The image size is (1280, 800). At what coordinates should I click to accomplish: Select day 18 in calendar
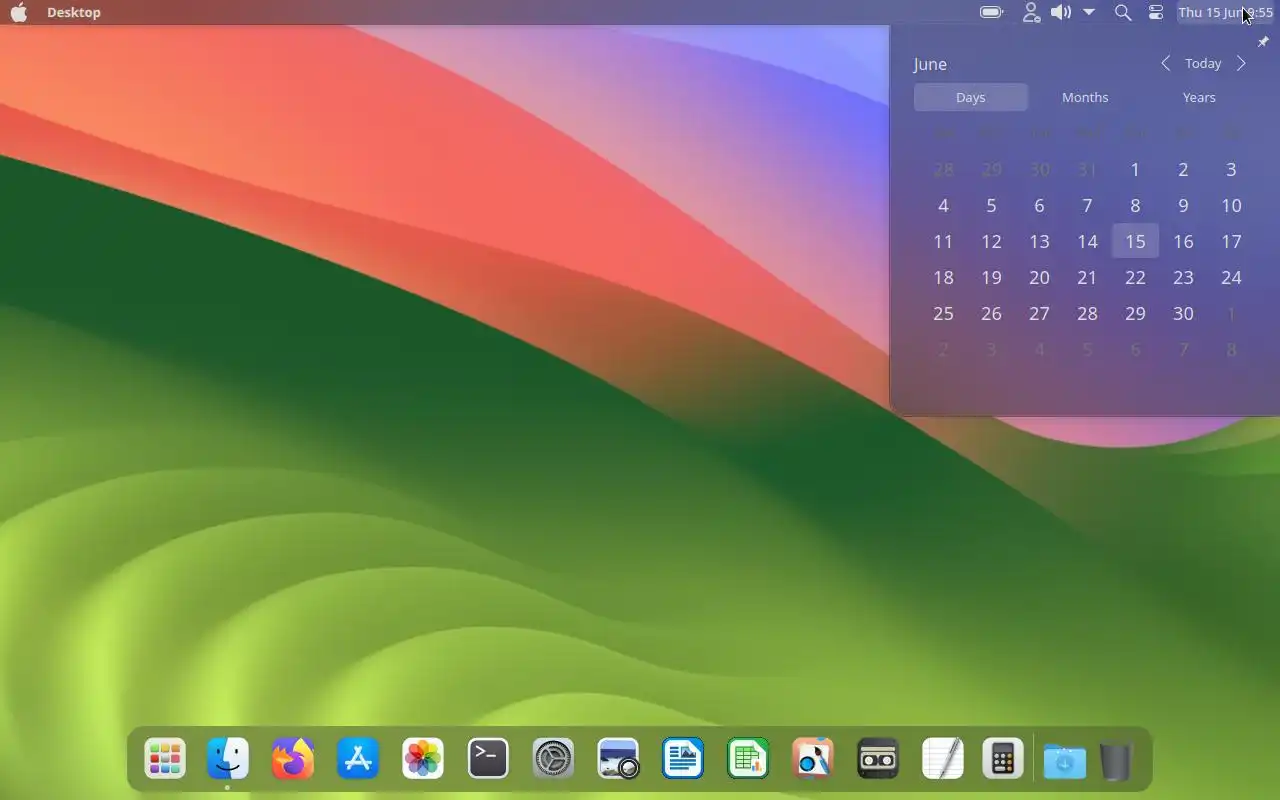tap(943, 277)
